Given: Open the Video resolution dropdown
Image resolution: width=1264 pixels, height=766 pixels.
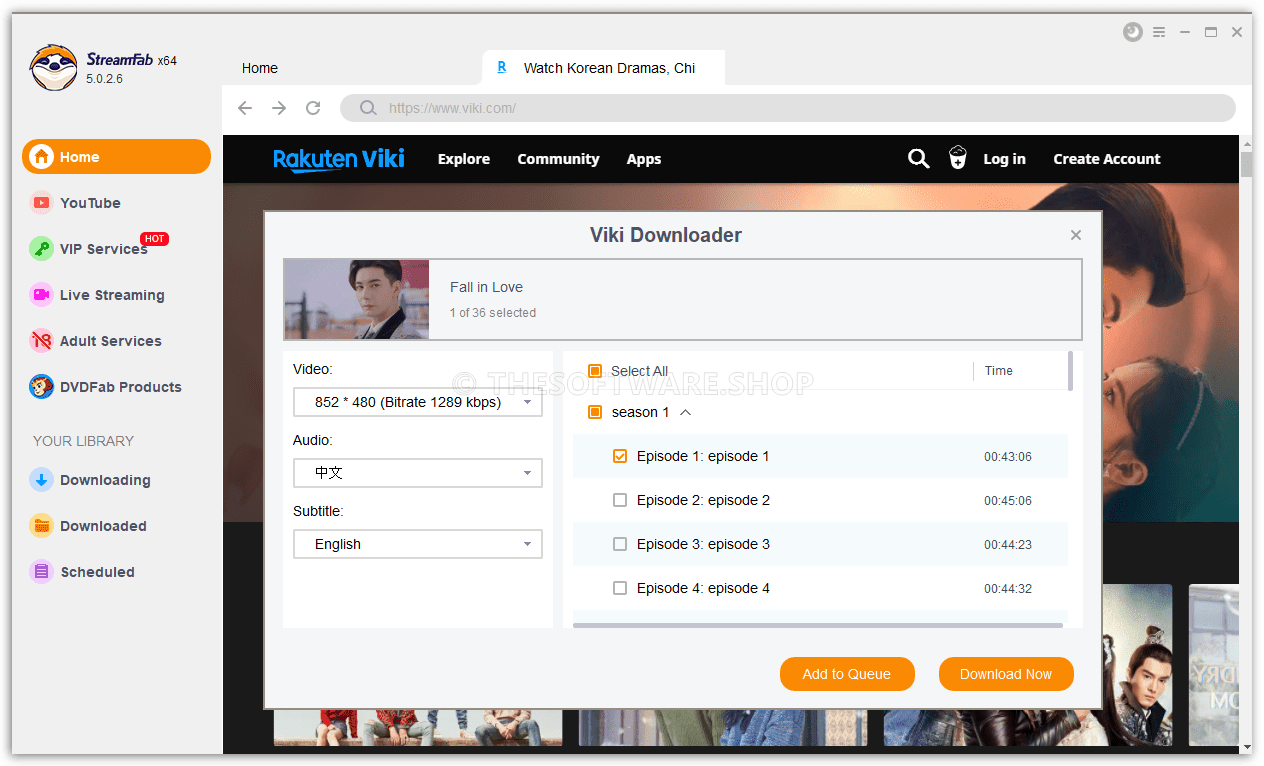Looking at the screenshot, I should pyautogui.click(x=418, y=402).
